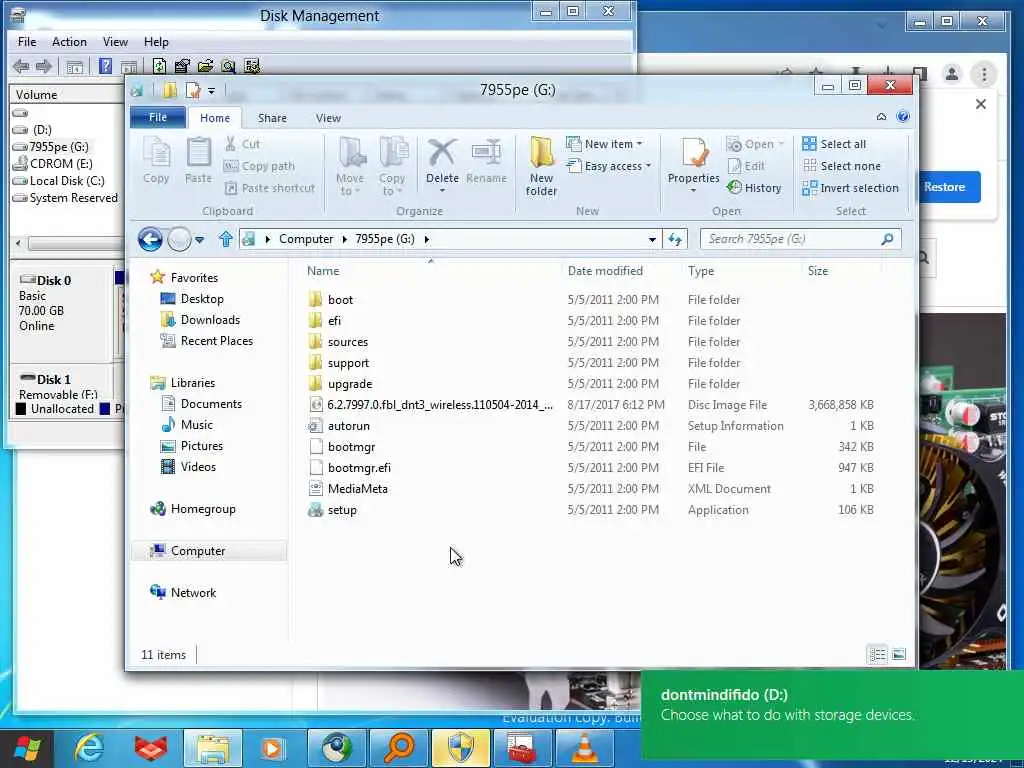Click the Paste icon in the ribbon
This screenshot has height=768, width=1024.
click(x=198, y=161)
